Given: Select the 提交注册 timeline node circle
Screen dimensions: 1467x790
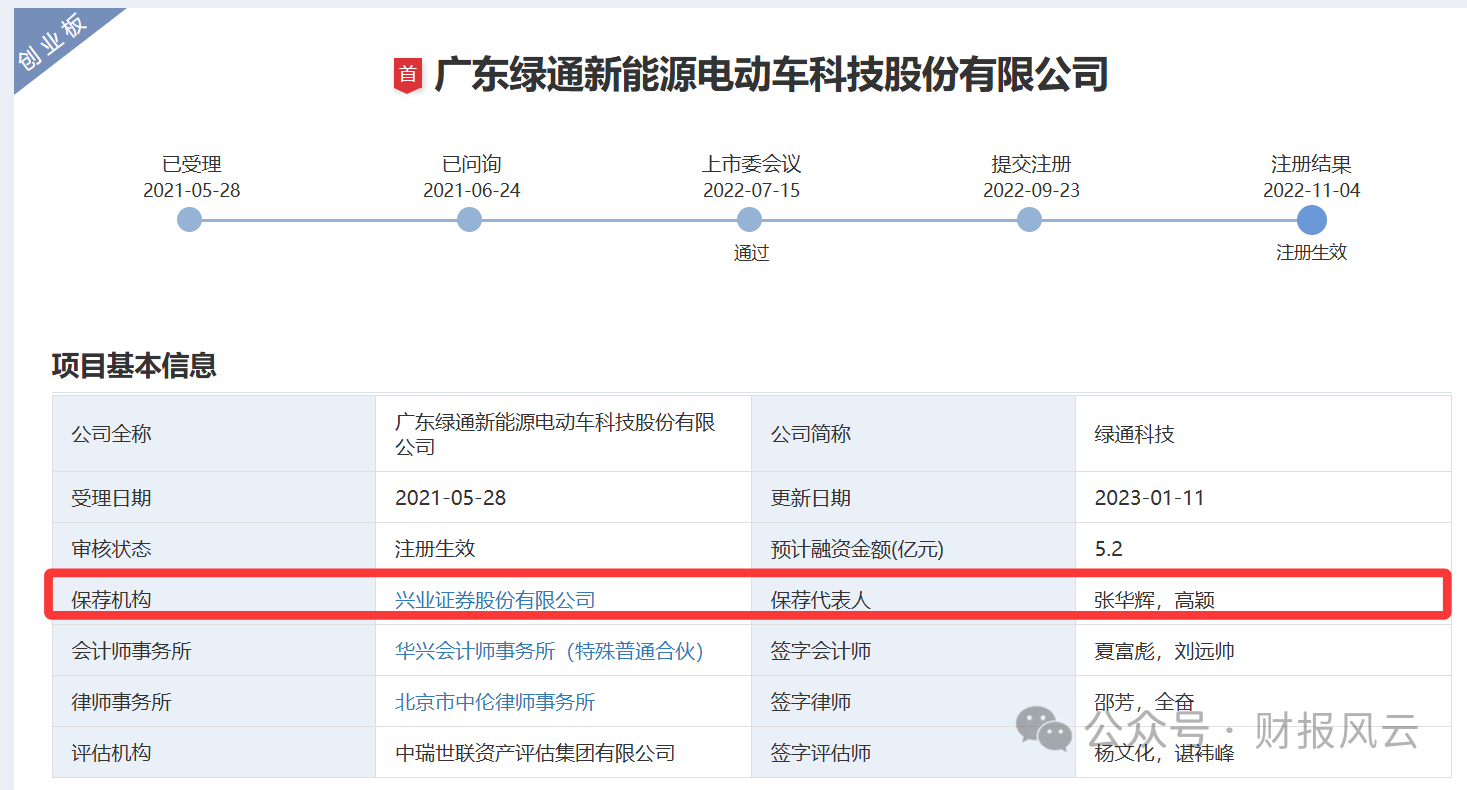Looking at the screenshot, I should tap(1028, 220).
